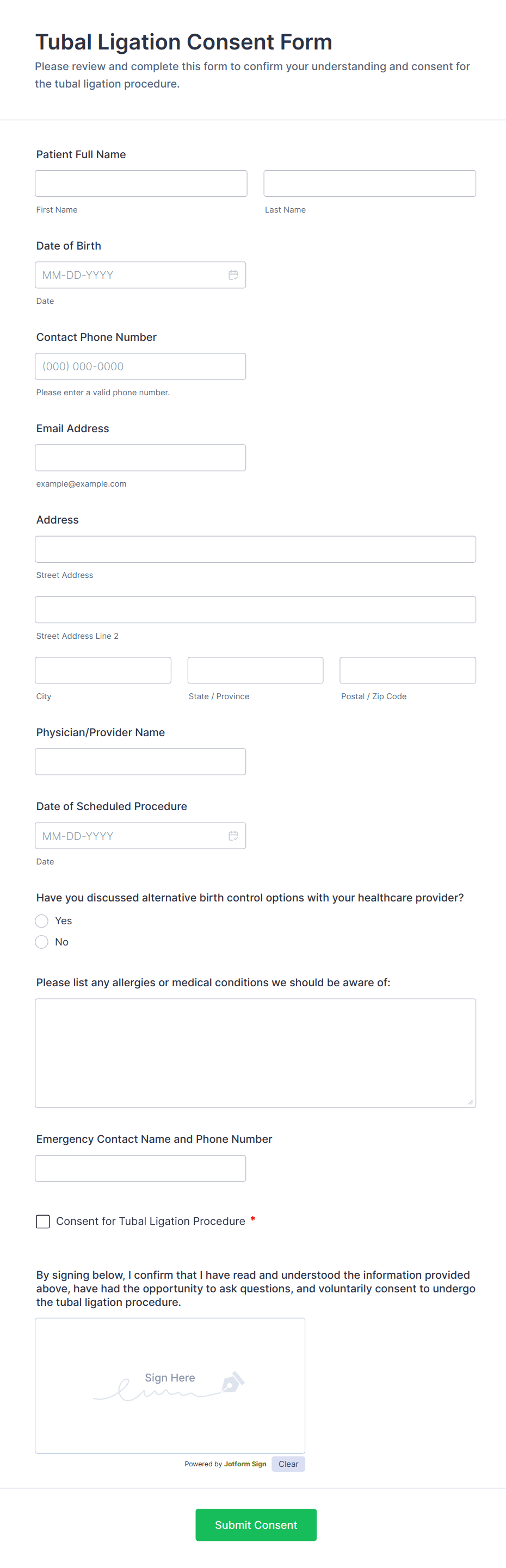
Task: Select the Emergency Contact Name field
Action: point(140,1168)
